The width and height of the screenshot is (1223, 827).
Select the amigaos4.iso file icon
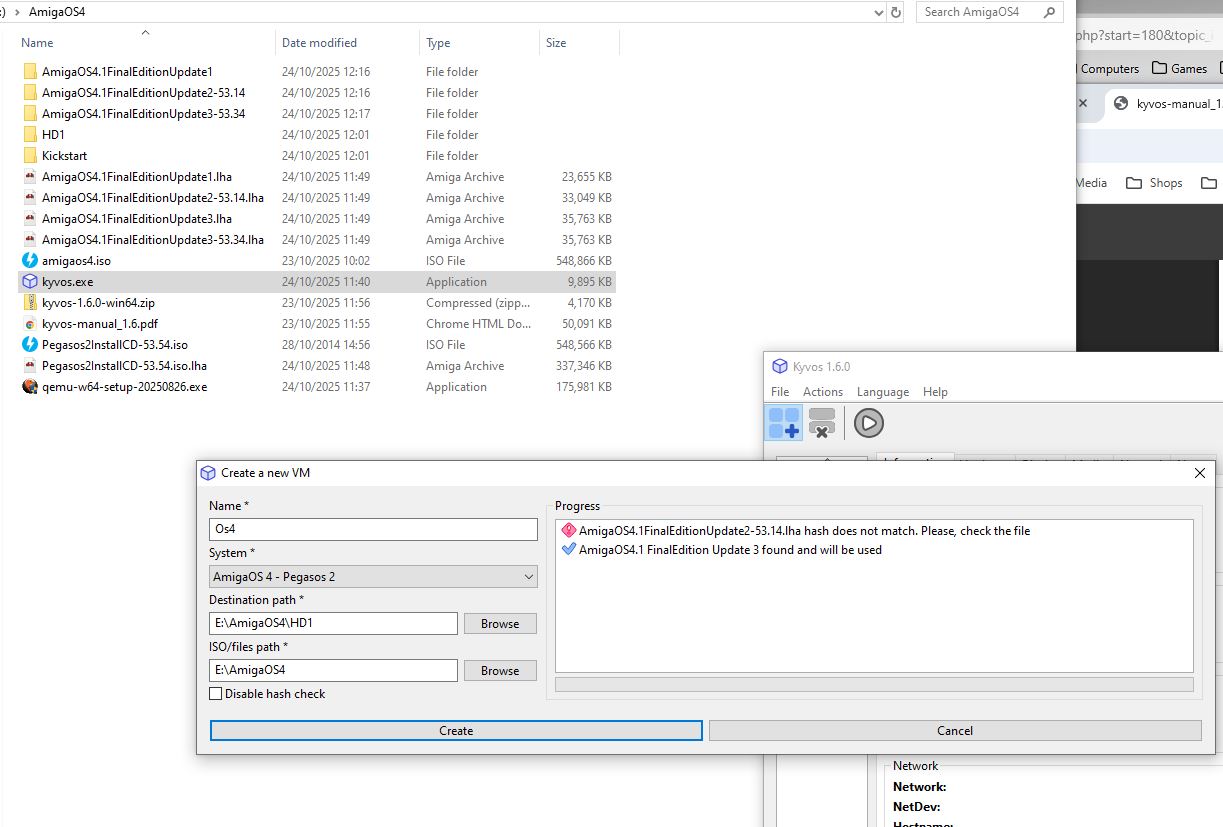[30, 261]
